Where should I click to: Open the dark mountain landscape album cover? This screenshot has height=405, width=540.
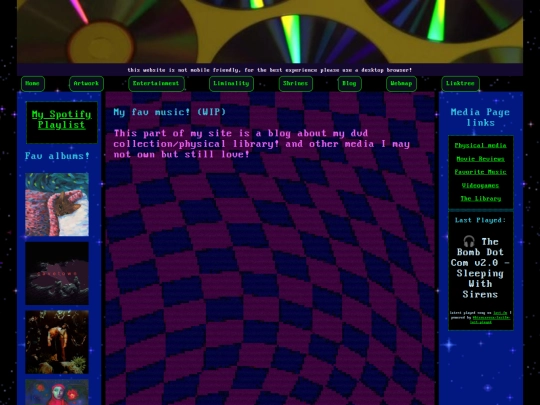click(57, 273)
